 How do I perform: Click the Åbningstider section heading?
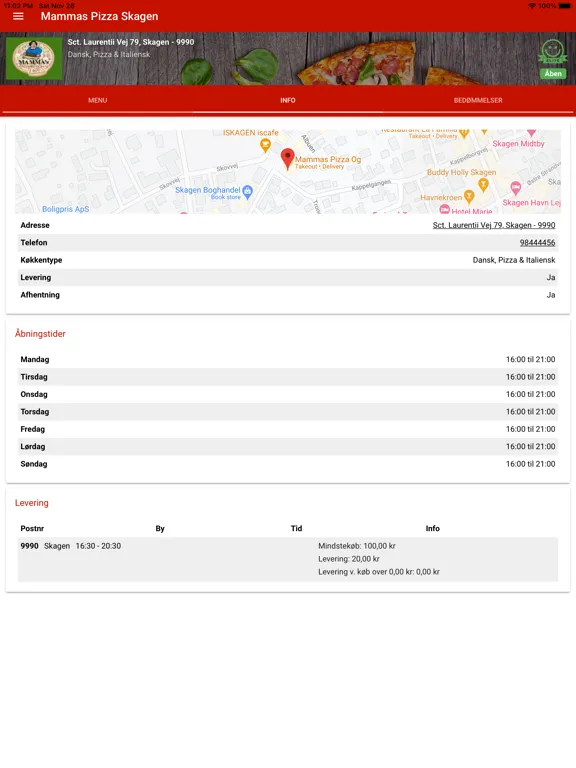coord(40,334)
